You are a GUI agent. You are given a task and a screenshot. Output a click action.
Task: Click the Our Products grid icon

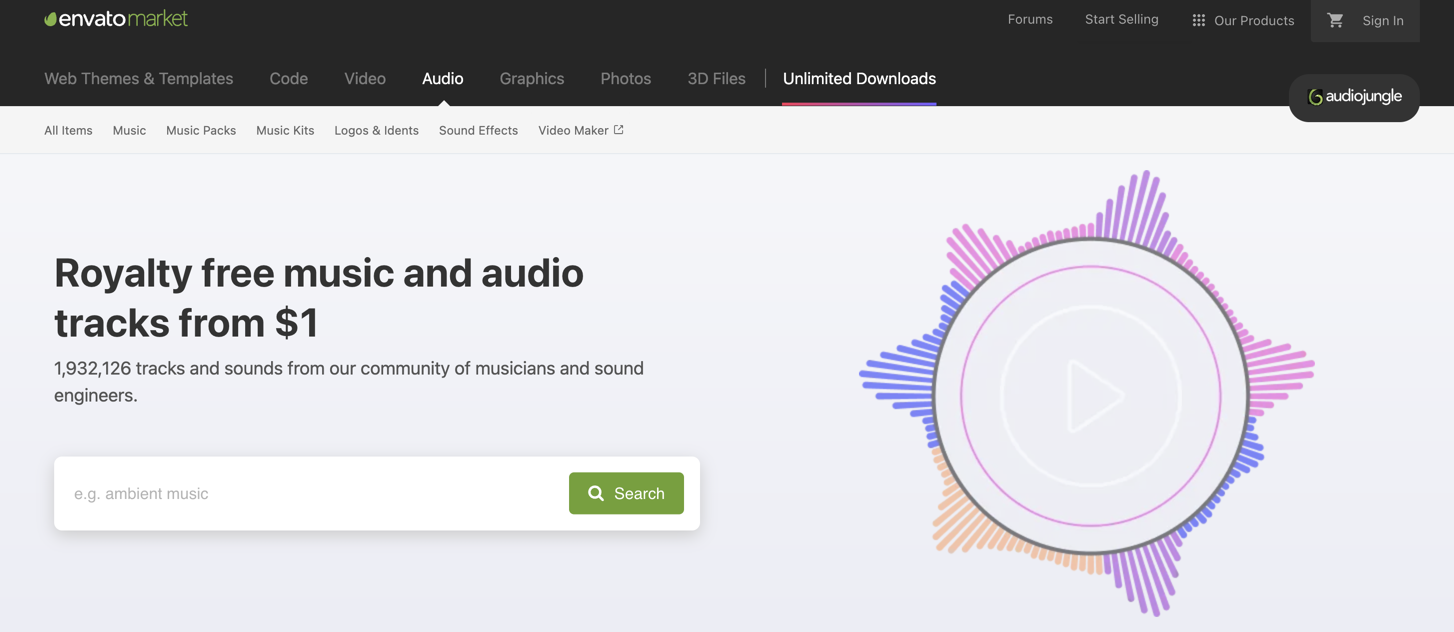[x=1198, y=20]
